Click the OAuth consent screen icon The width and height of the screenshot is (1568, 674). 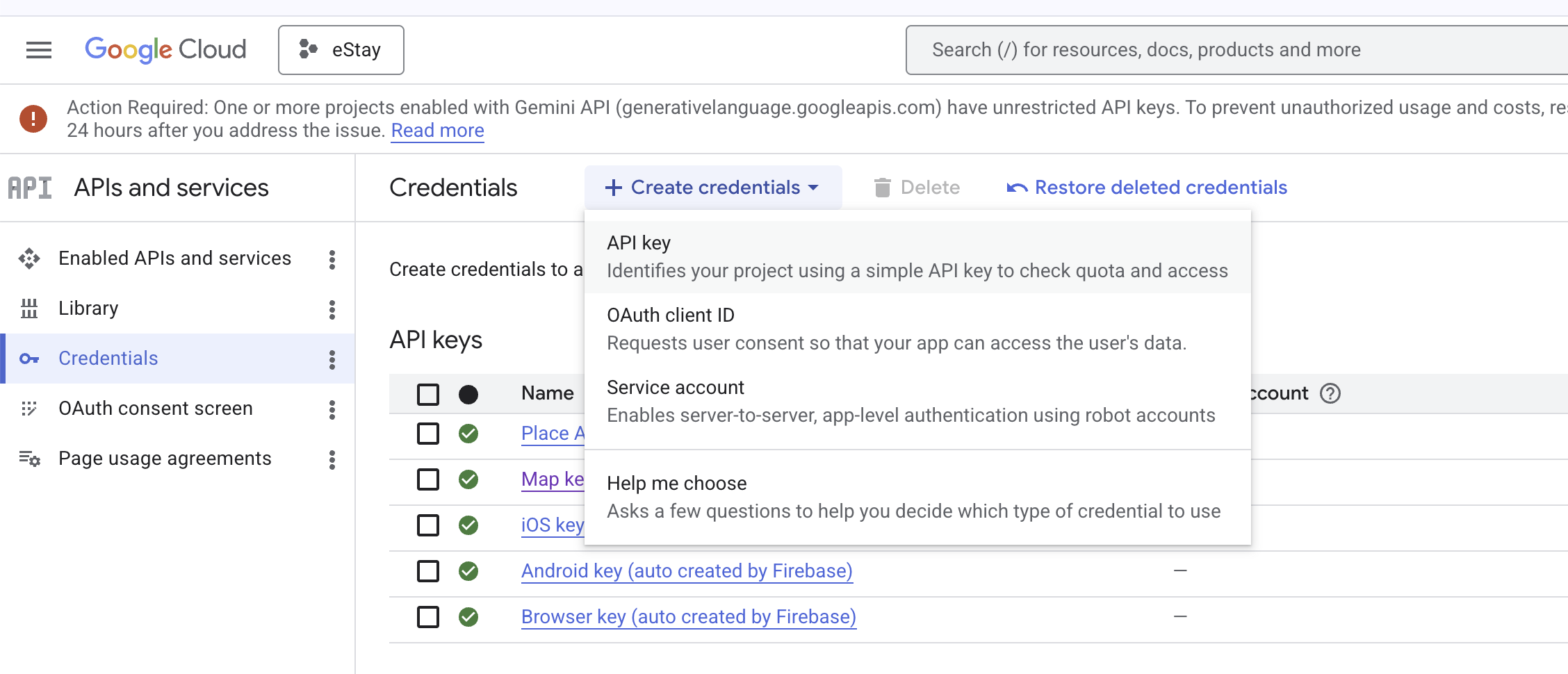pyautogui.click(x=29, y=409)
